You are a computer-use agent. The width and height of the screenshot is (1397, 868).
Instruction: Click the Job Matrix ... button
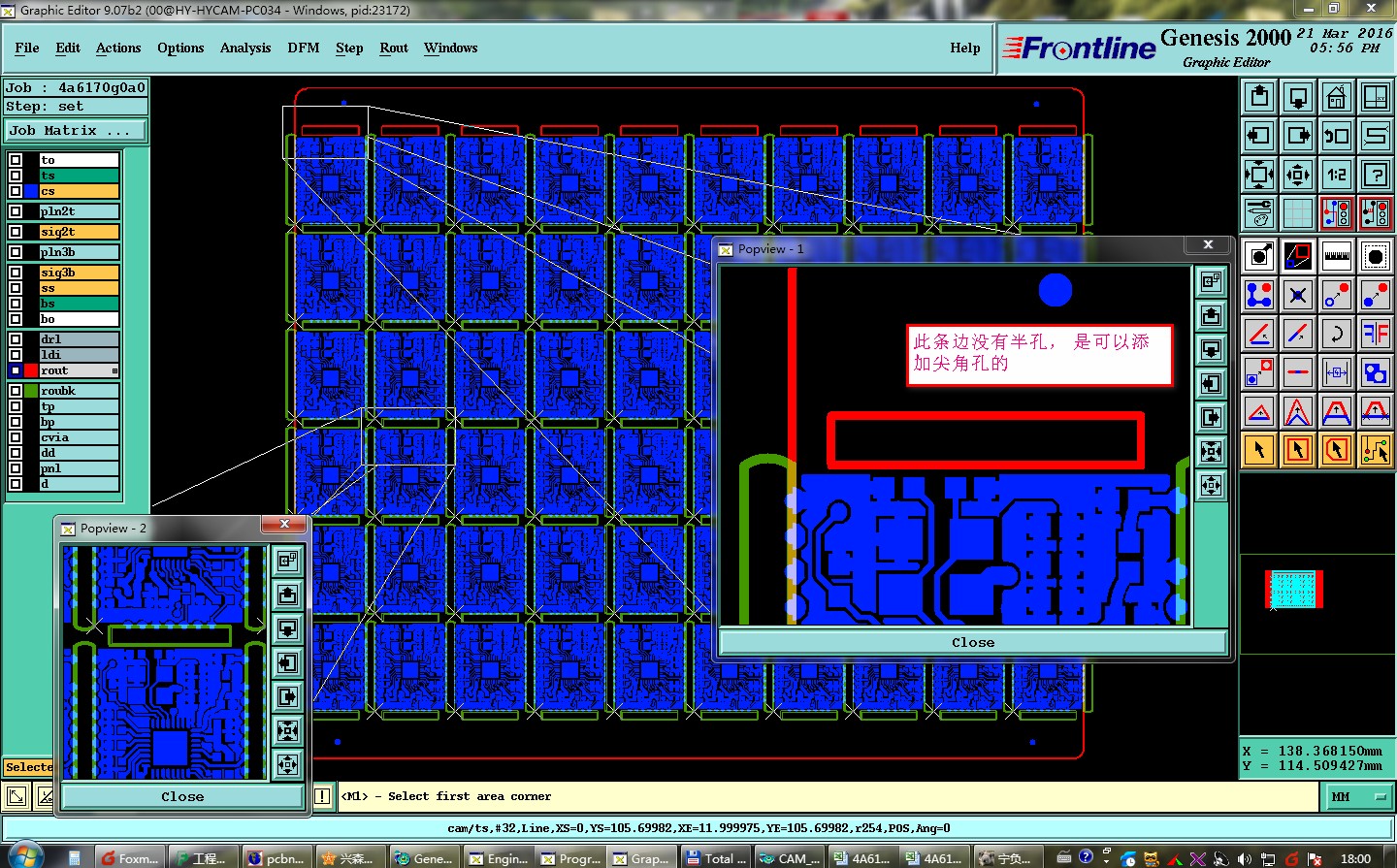[76, 130]
